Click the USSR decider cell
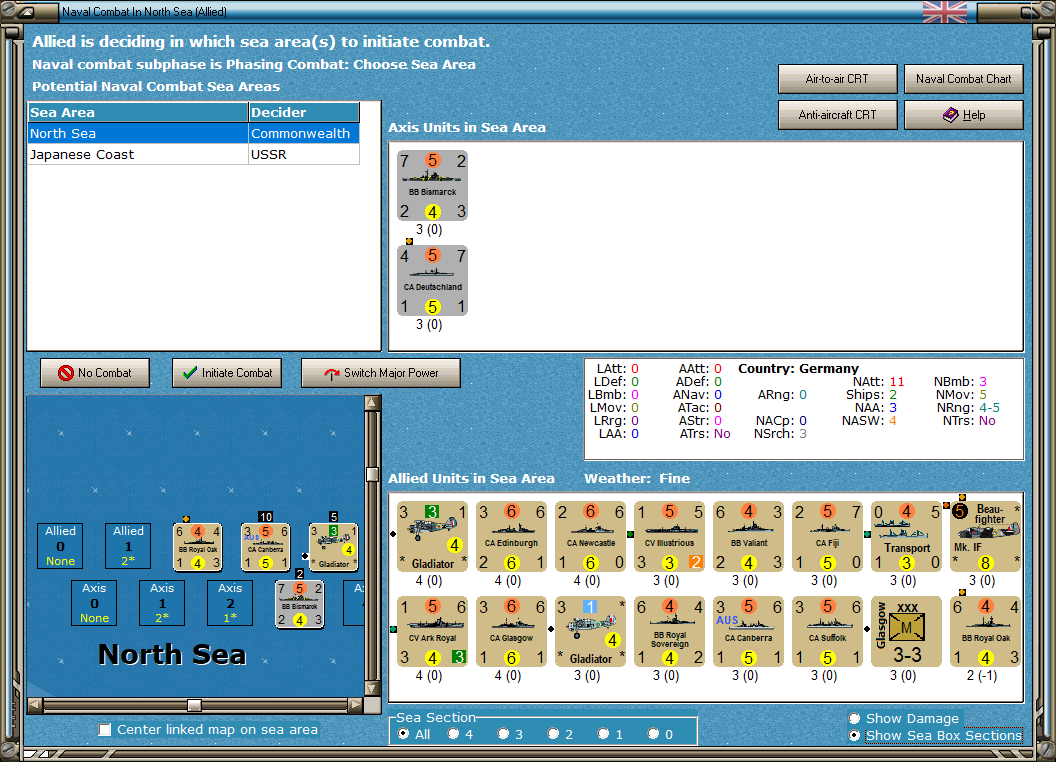The image size is (1056, 762). [304, 154]
